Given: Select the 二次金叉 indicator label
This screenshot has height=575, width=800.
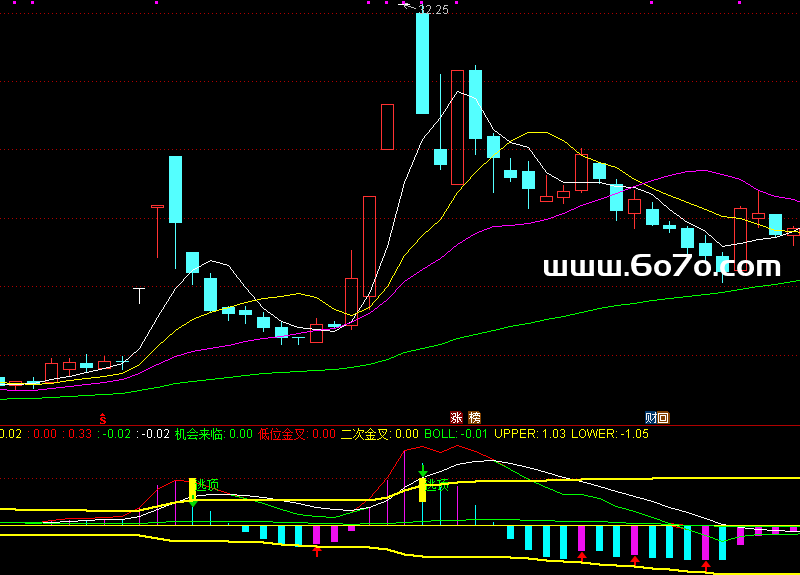Looking at the screenshot, I should [x=366, y=434].
